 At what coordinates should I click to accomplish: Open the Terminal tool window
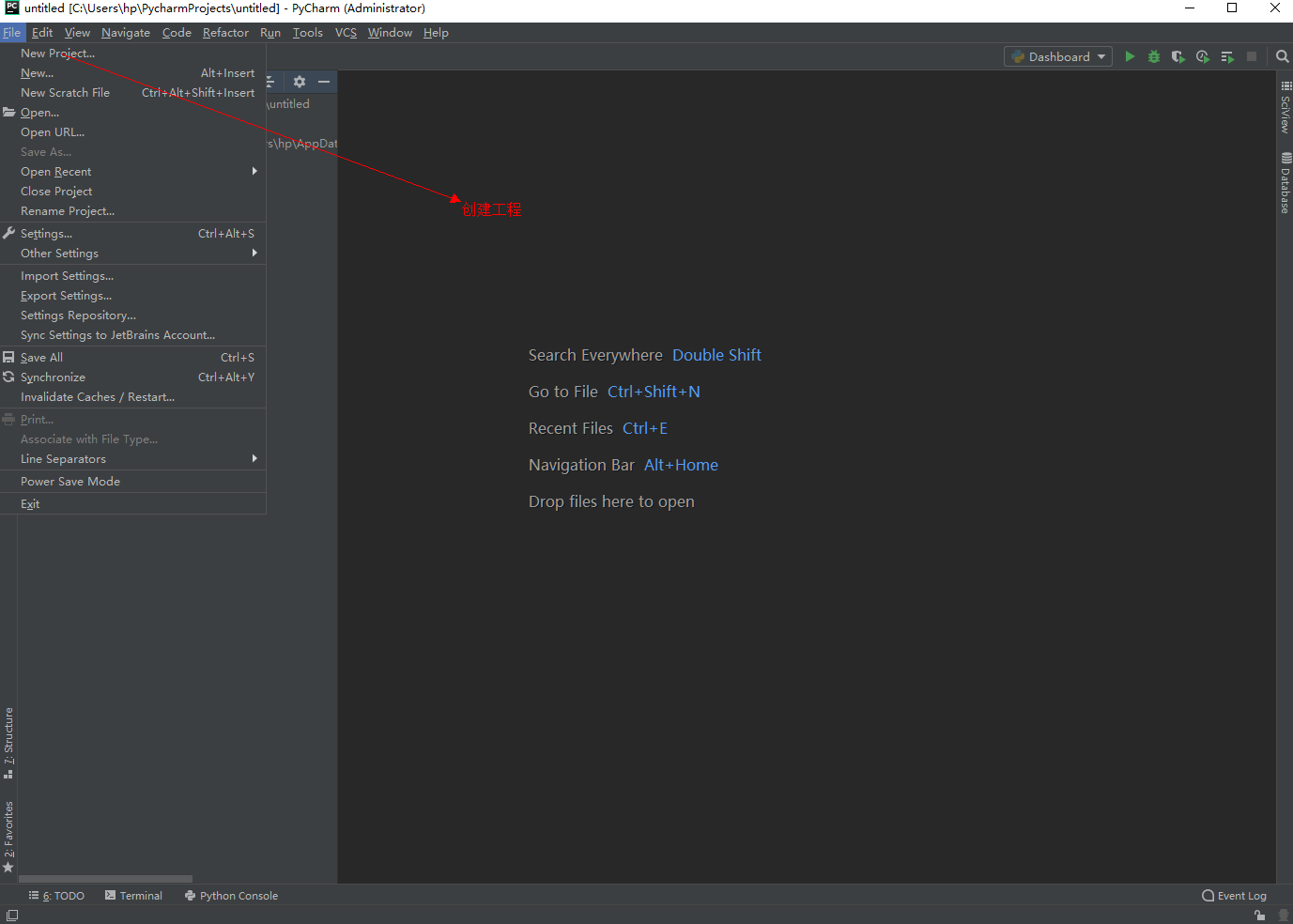(134, 896)
